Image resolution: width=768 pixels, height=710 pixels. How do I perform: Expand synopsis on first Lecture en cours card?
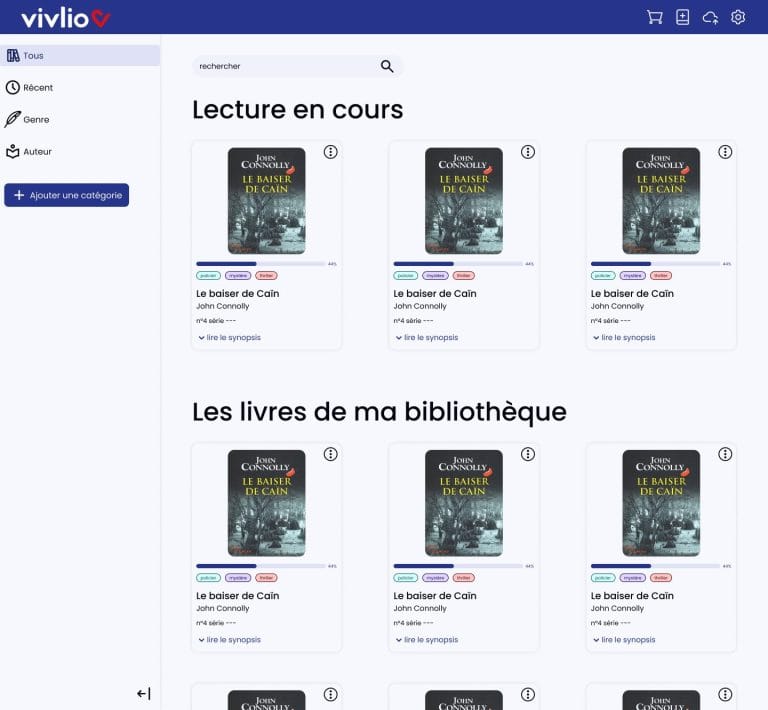coord(229,337)
